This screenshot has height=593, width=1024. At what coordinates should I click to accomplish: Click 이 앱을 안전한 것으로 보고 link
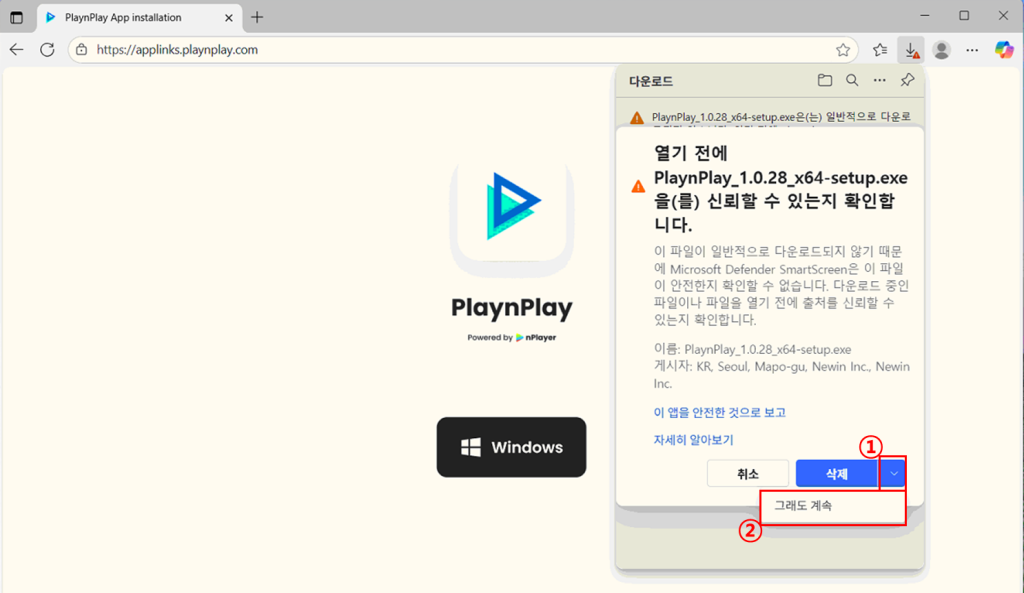[719, 412]
